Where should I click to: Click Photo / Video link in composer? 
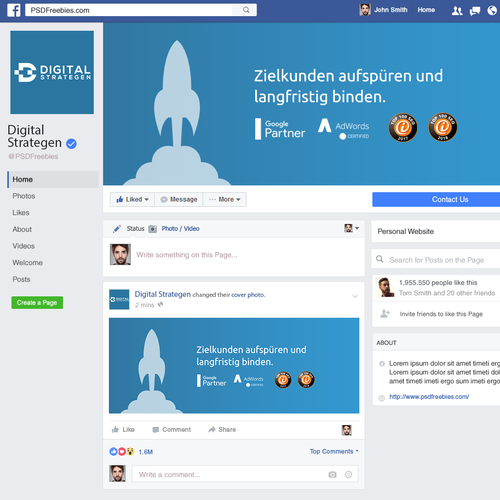[180, 229]
